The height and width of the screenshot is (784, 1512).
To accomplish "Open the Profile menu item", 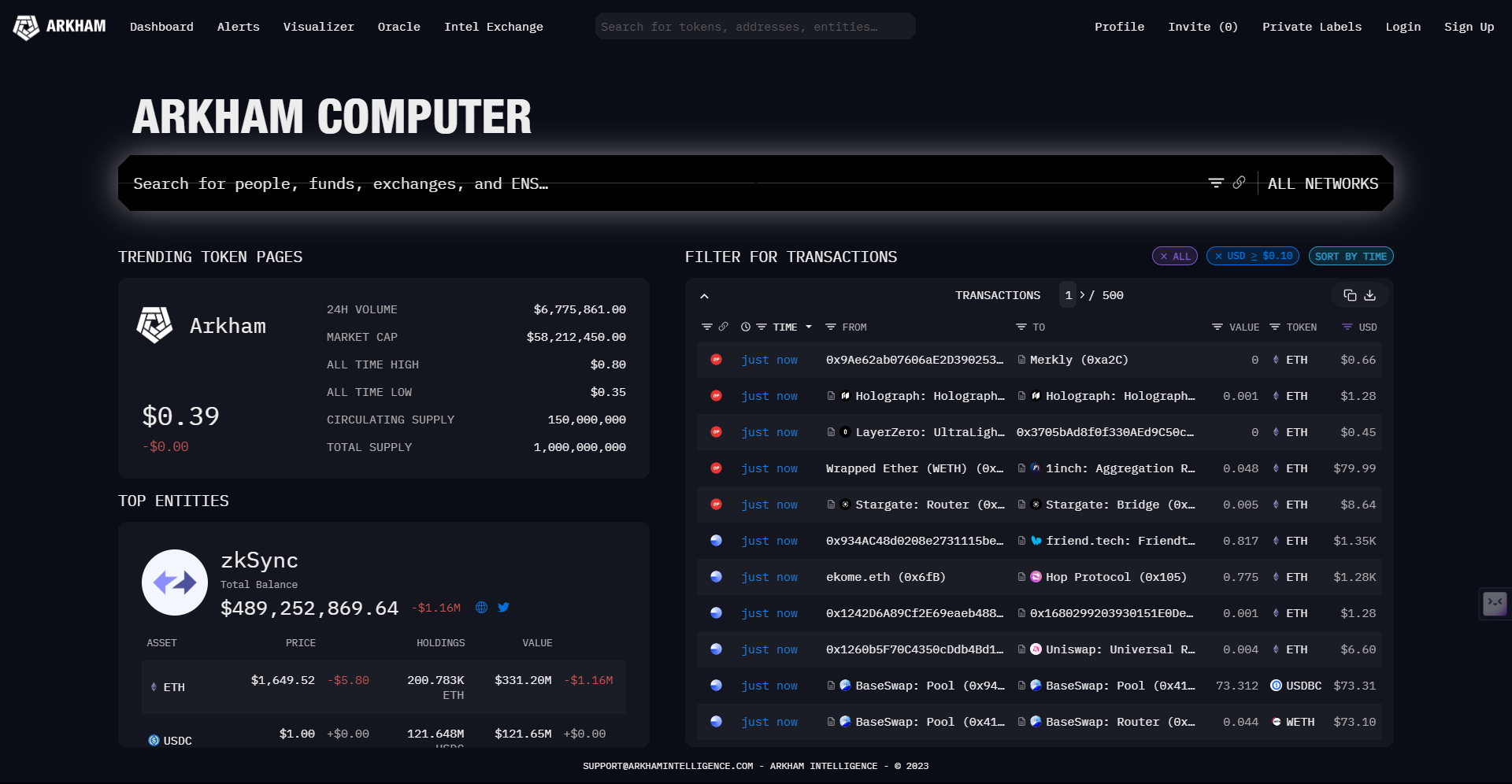I will 1119,27.
